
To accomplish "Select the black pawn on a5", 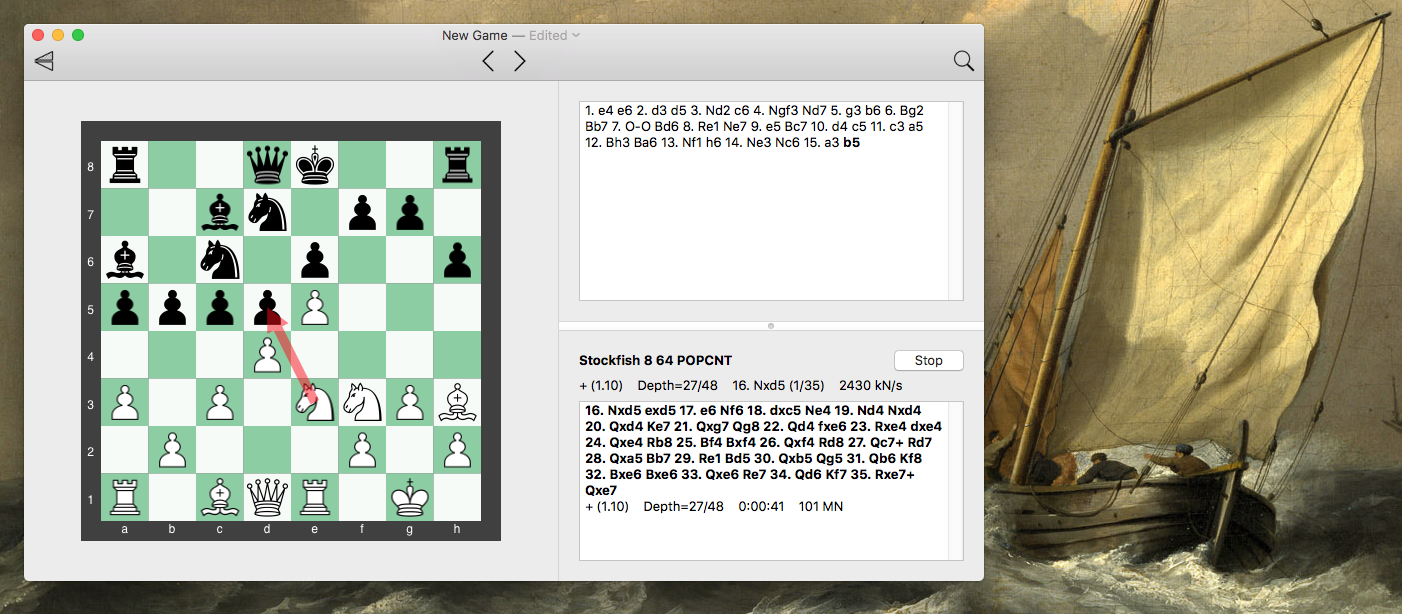I will [x=125, y=307].
